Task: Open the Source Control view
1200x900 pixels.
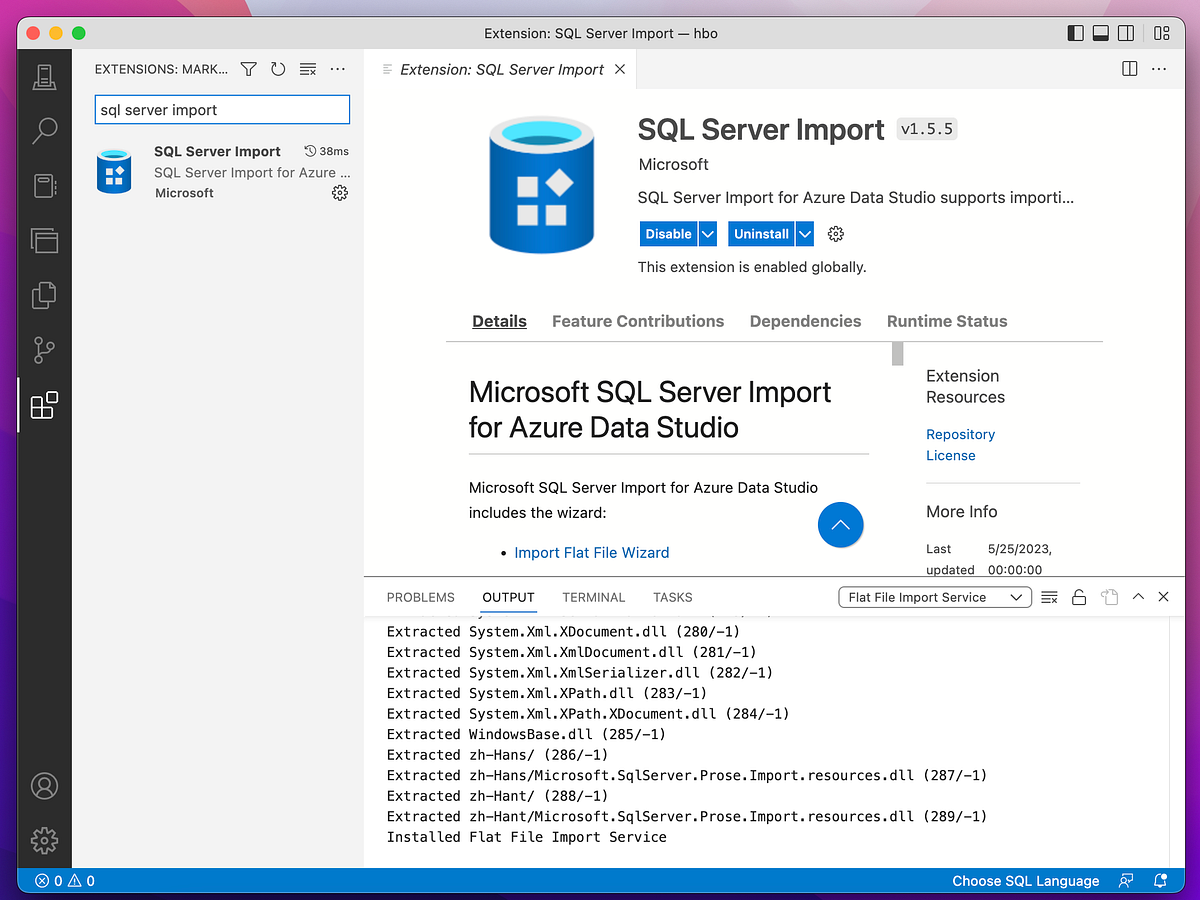Action: click(x=44, y=350)
